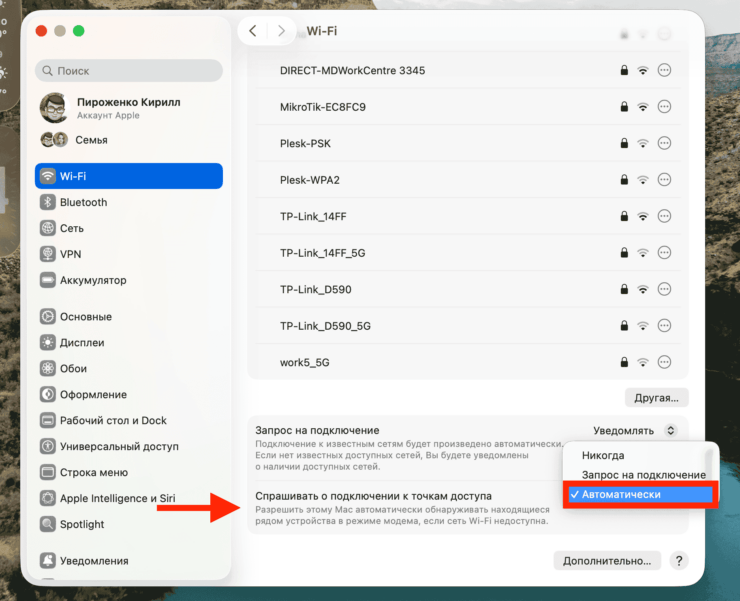Open Обои settings
The width and height of the screenshot is (740, 601).
[128, 368]
